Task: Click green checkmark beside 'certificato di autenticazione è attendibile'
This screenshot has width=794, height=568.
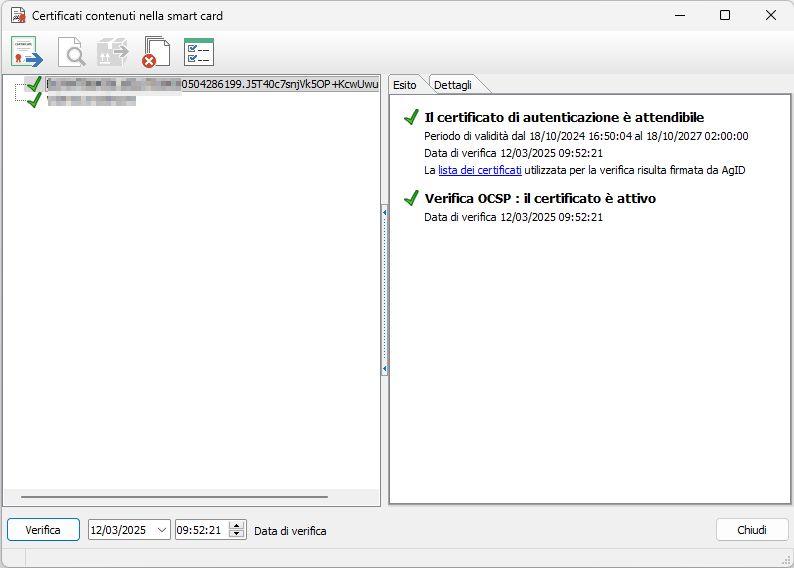Action: pyautogui.click(x=410, y=118)
